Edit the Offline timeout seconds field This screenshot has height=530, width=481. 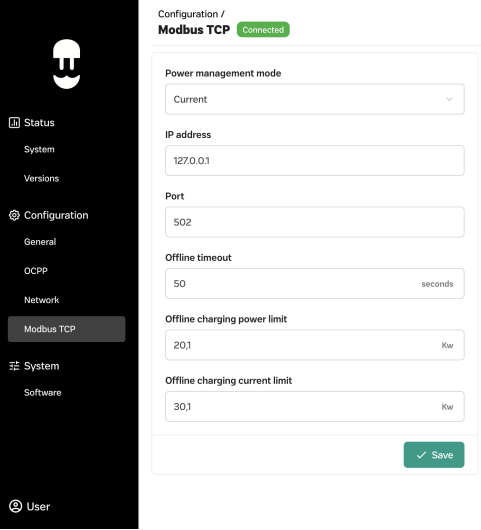315,284
